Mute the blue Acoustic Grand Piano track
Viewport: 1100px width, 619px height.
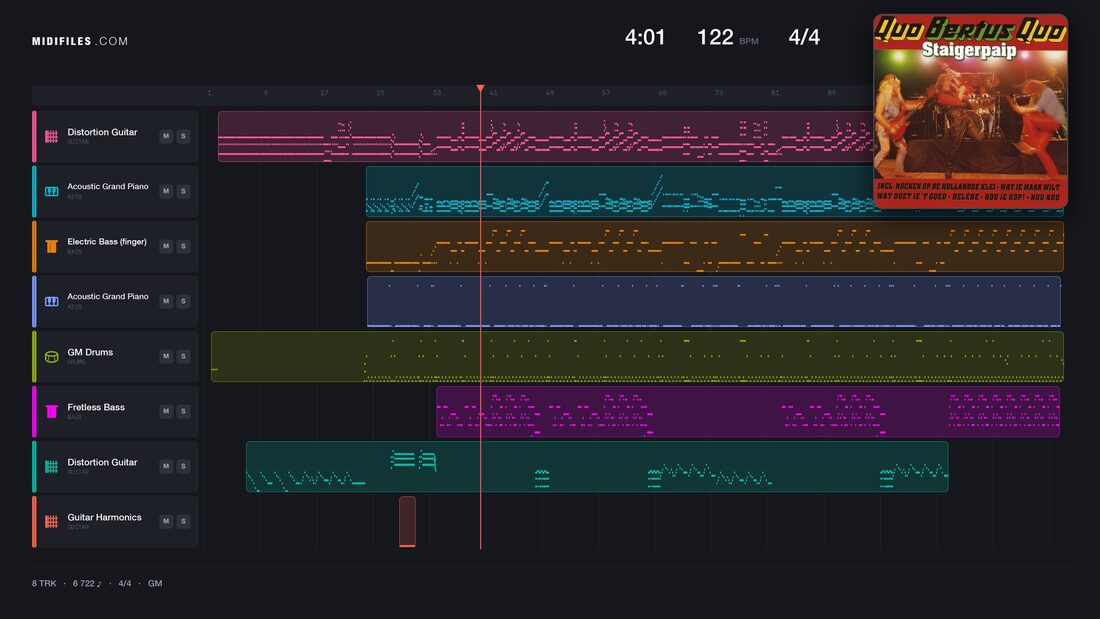point(166,301)
